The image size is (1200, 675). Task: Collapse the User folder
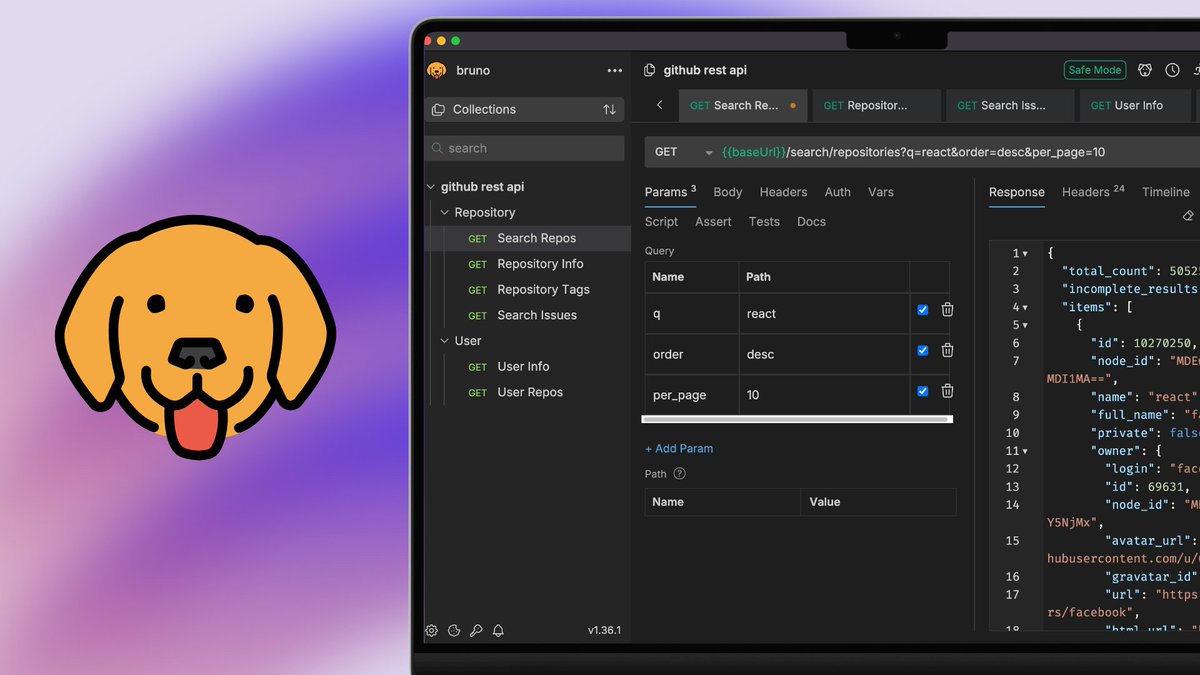pos(445,341)
